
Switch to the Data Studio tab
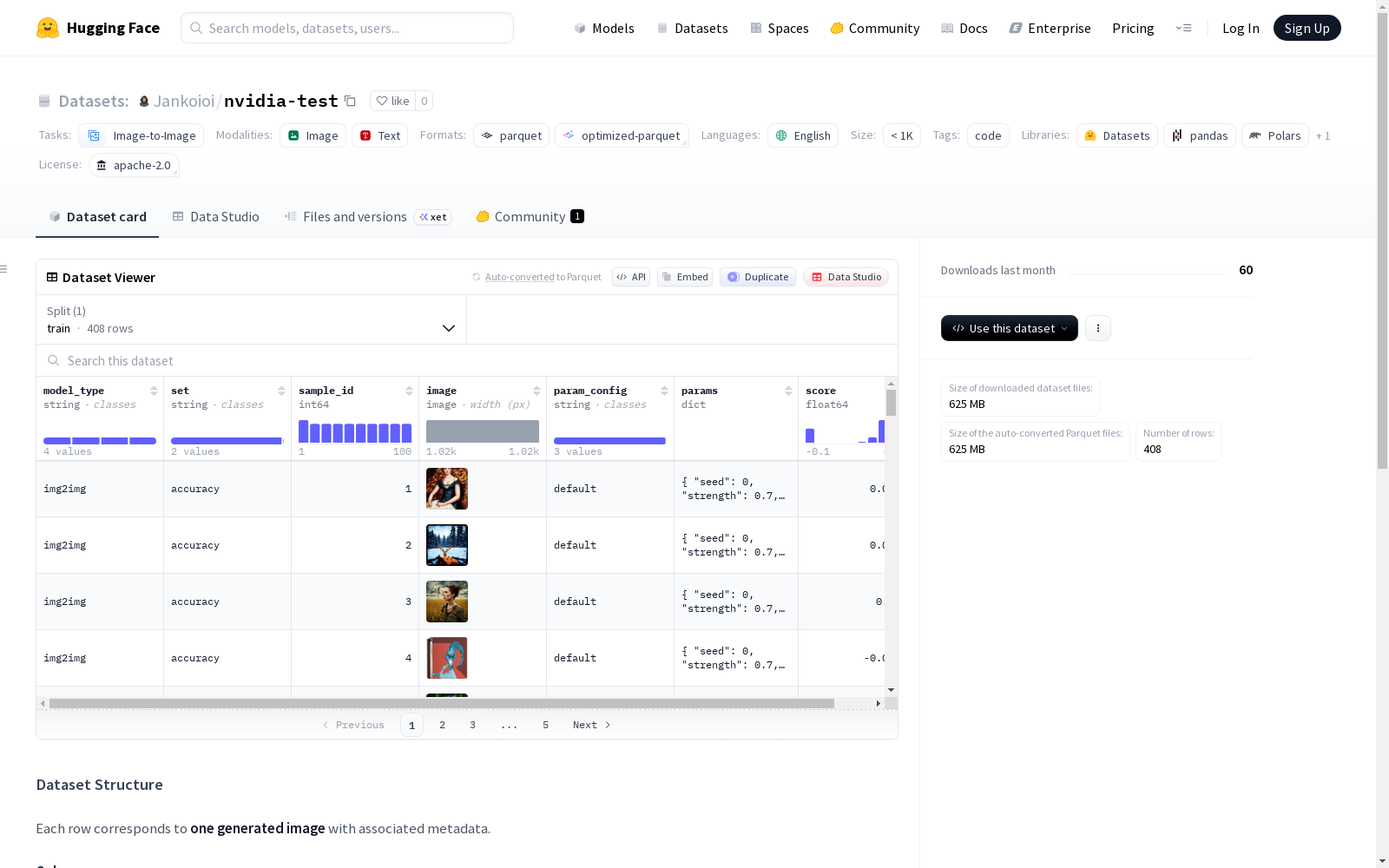pyautogui.click(x=215, y=217)
